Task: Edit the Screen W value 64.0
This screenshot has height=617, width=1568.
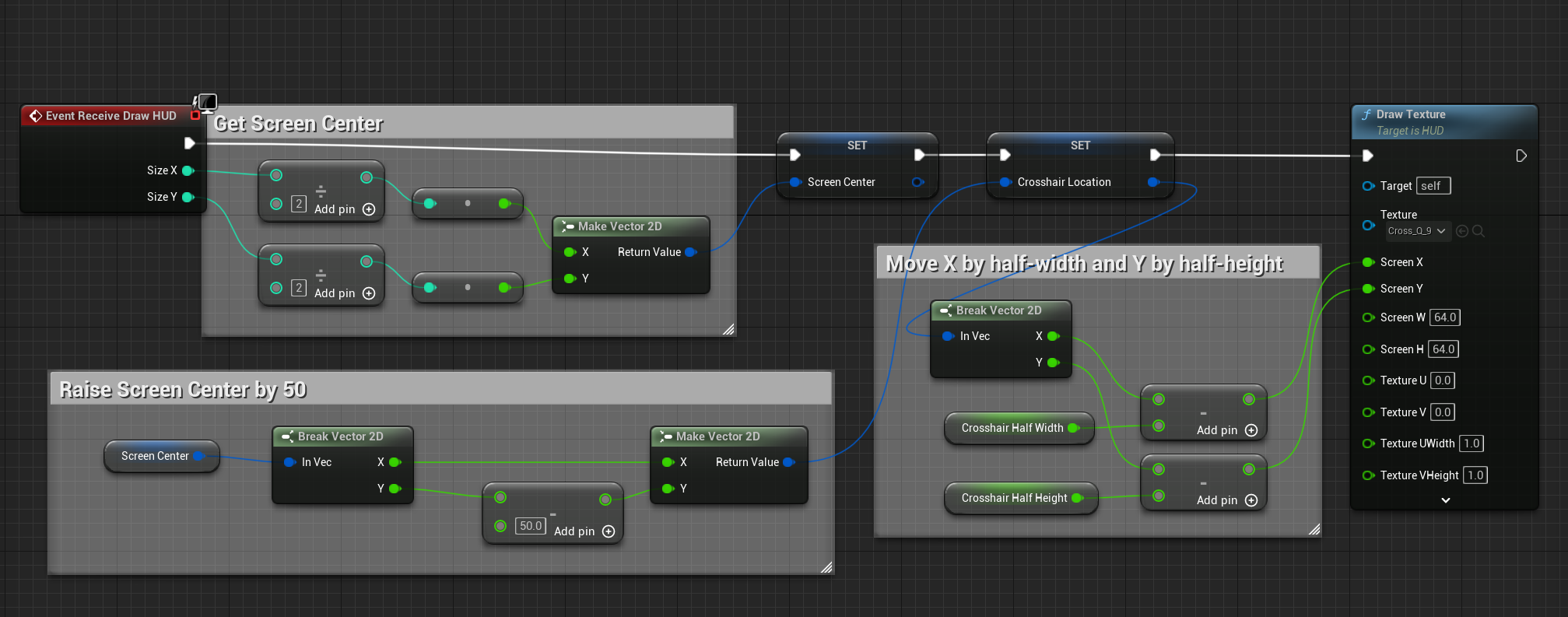Action: 1445,317
